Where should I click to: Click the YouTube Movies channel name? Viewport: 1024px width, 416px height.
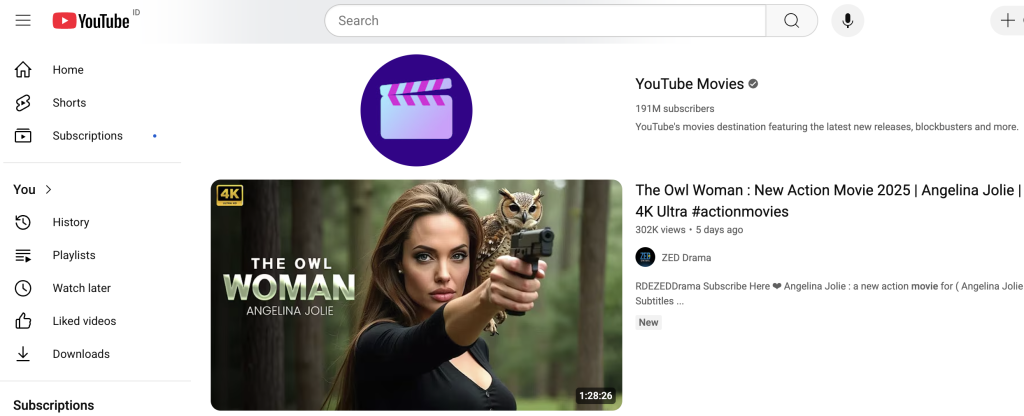pos(689,84)
